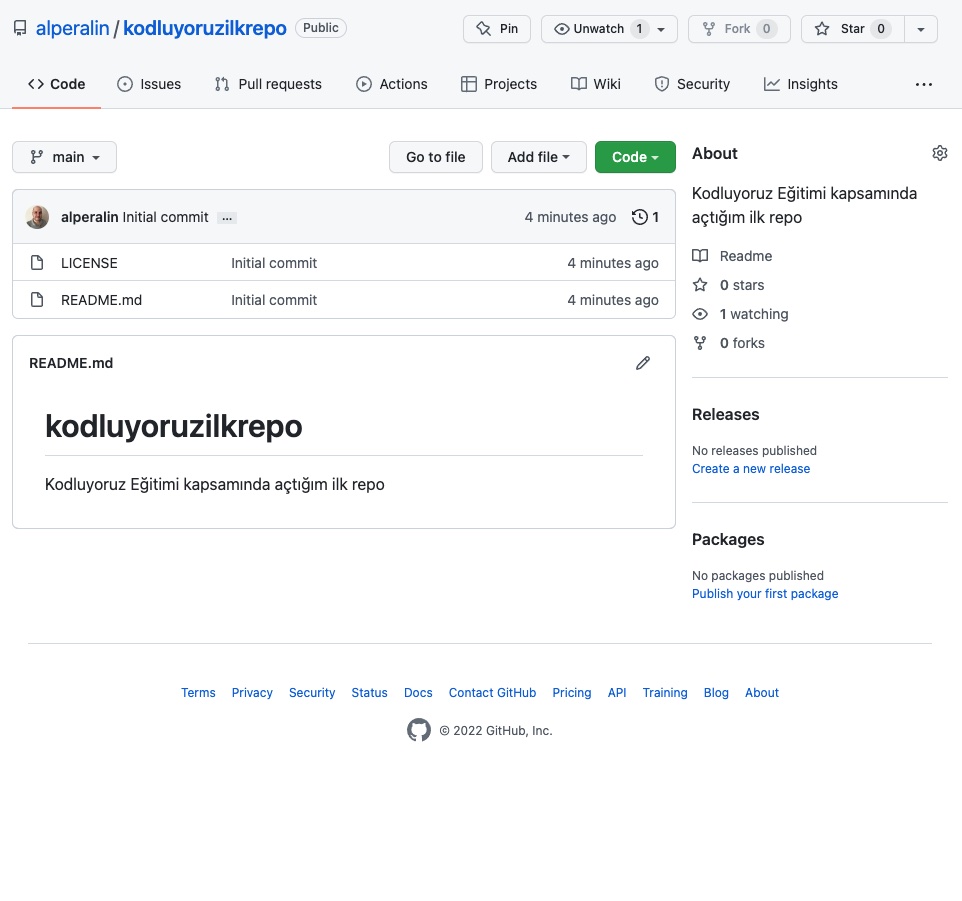This screenshot has width=962, height=901.
Task: Click the LICENSE row's Initial commit message
Action: (274, 263)
